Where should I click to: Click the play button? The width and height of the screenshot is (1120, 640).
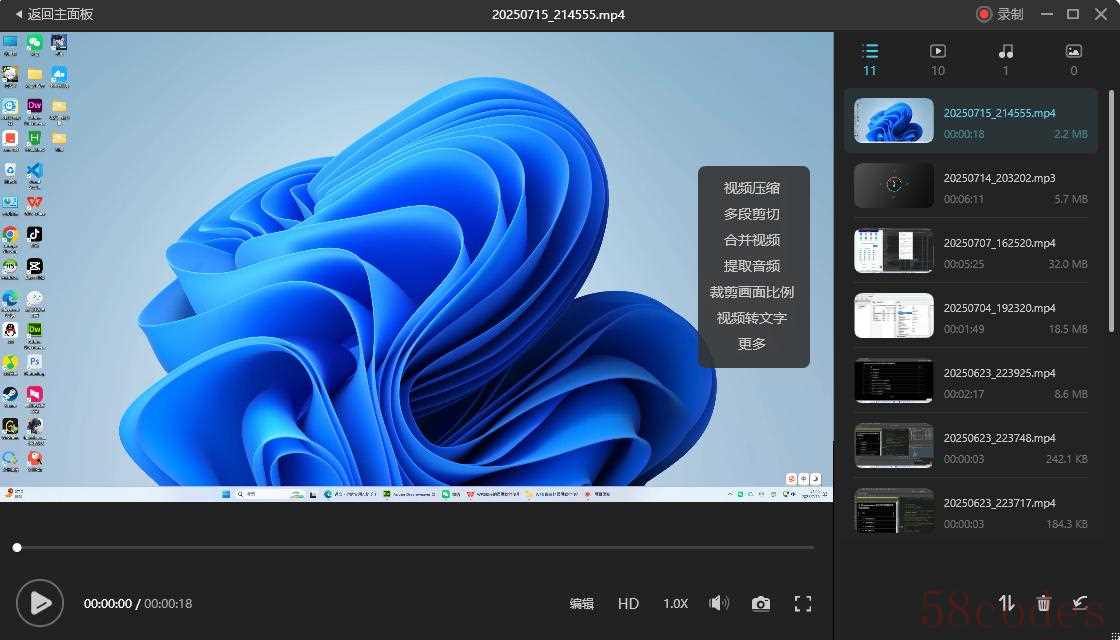(x=40, y=604)
